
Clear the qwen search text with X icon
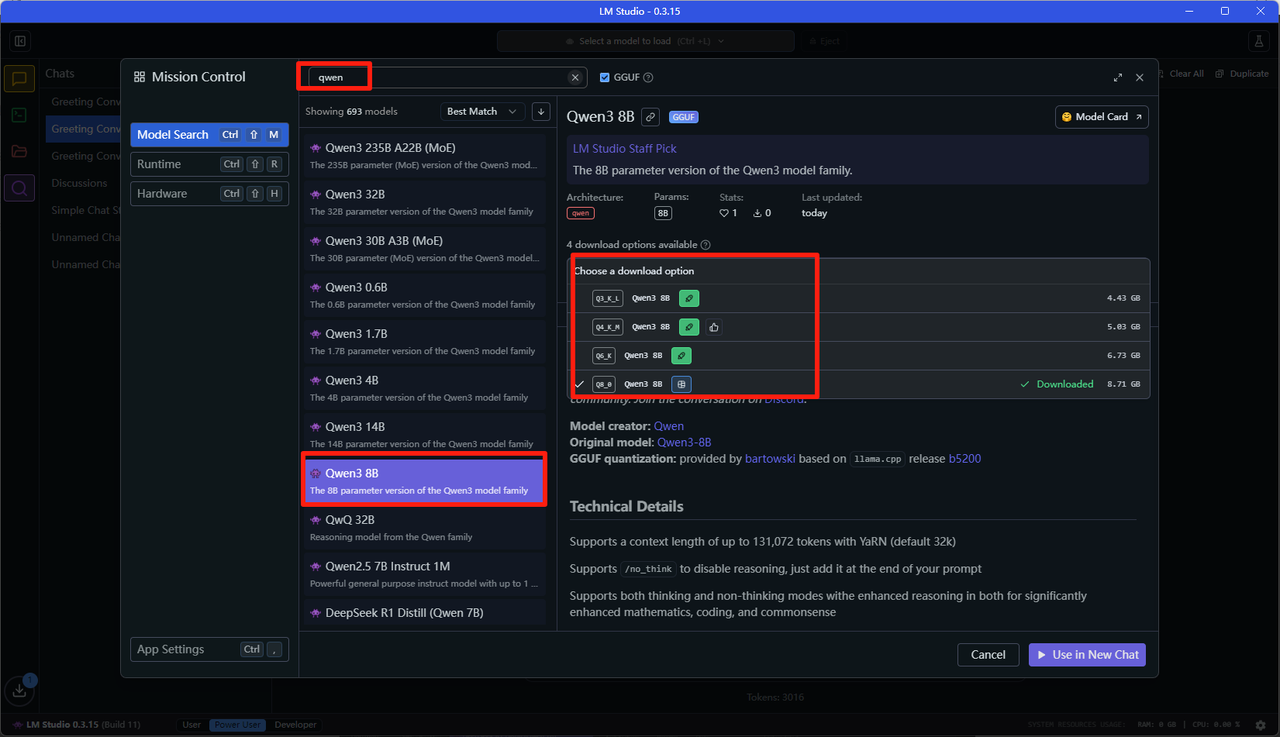(575, 78)
